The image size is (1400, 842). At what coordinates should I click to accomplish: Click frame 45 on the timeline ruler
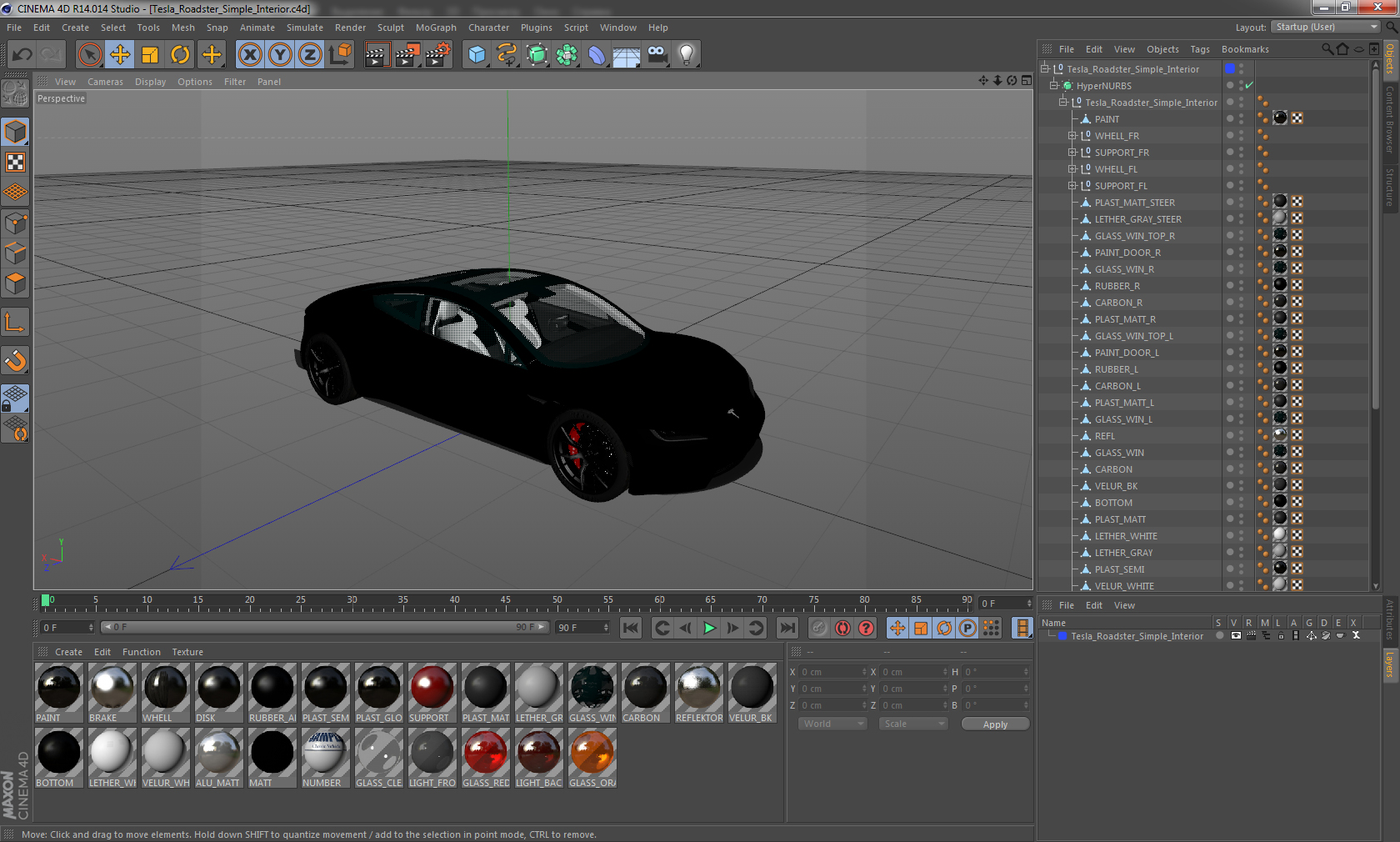(505, 600)
